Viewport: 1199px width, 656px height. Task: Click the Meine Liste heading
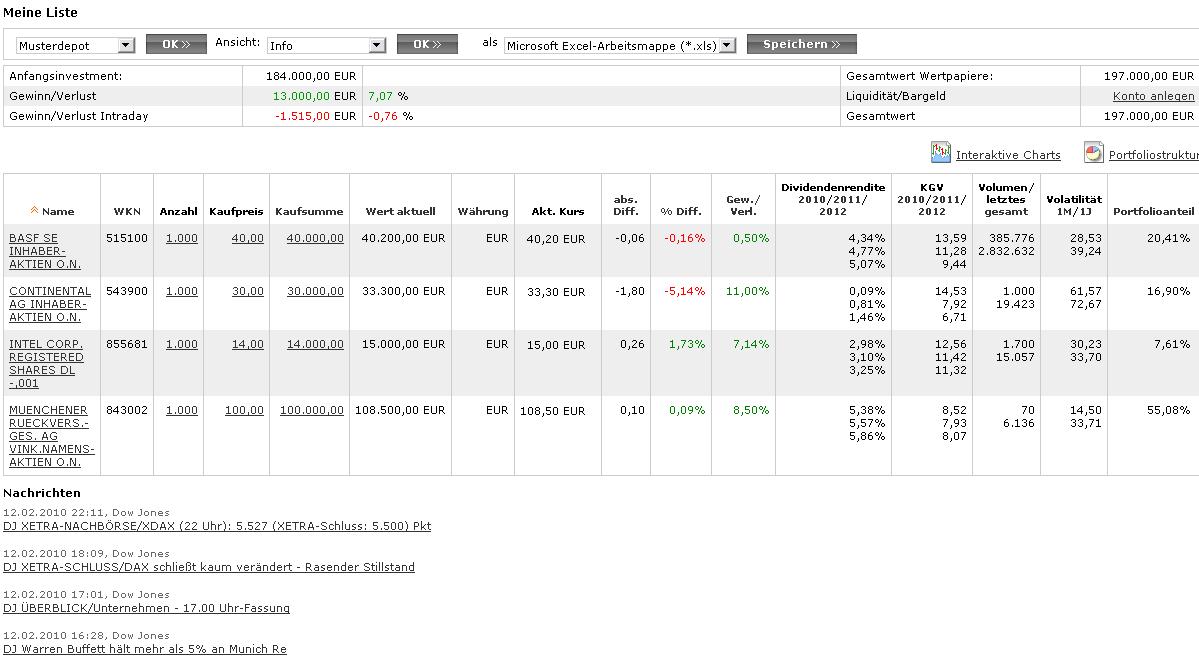(x=40, y=12)
